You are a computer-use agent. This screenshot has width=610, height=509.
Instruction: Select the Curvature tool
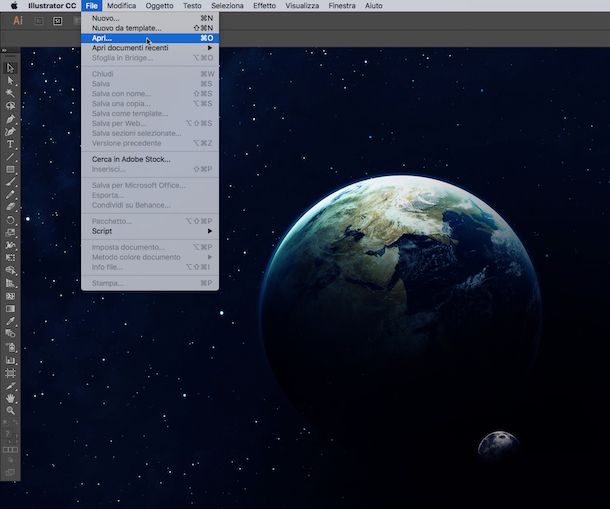(10, 132)
